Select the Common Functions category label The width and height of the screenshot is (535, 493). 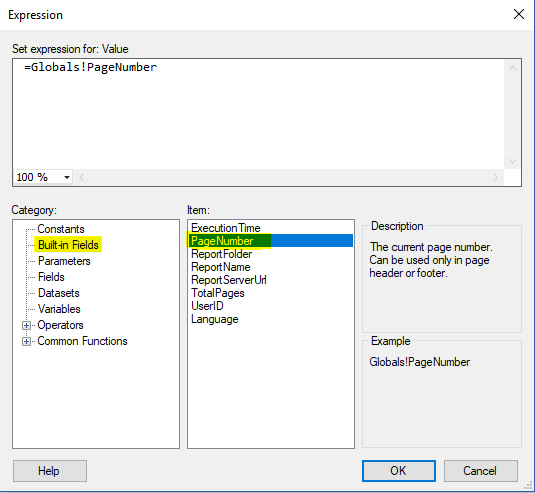(82, 341)
